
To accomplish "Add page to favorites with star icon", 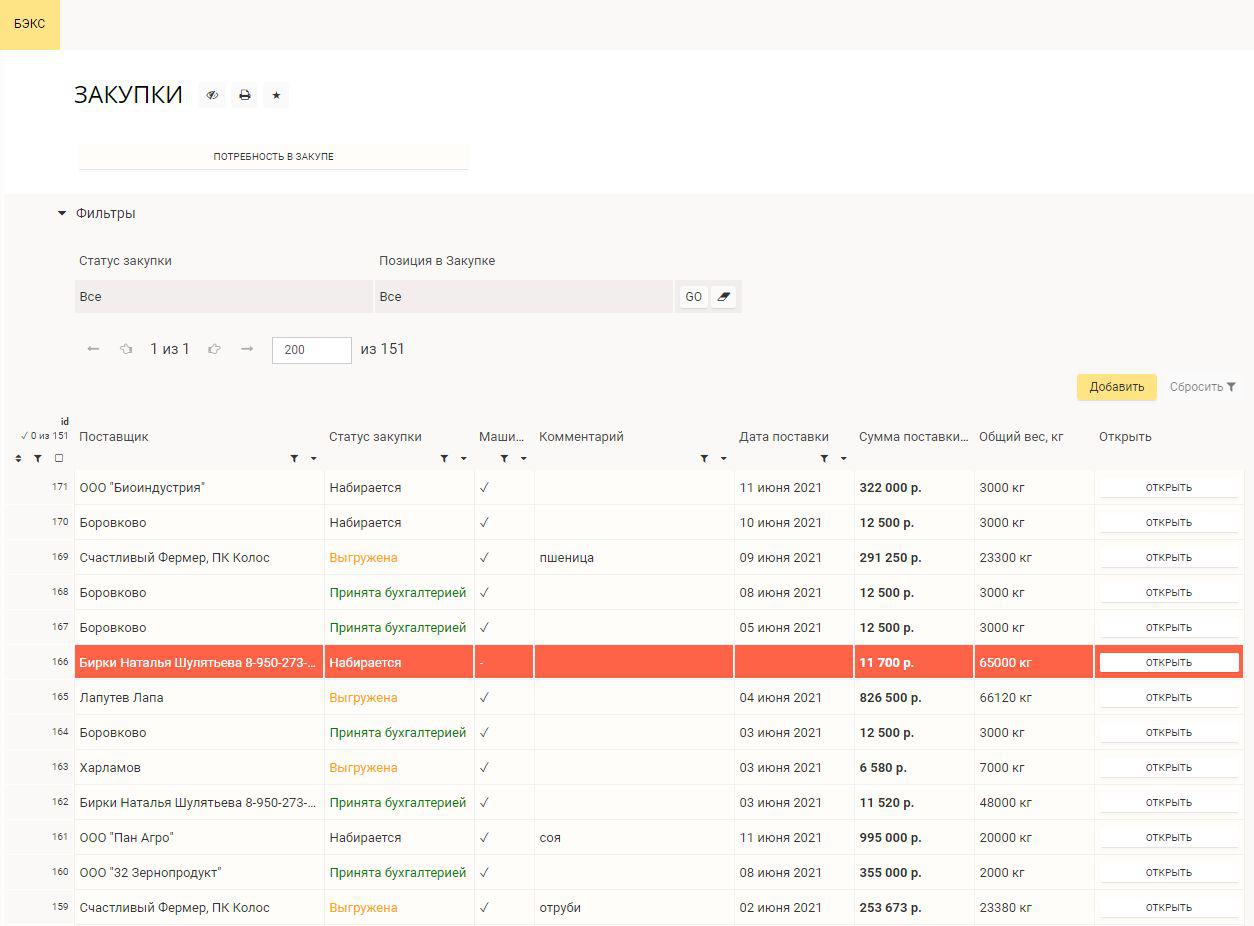I will point(277,95).
